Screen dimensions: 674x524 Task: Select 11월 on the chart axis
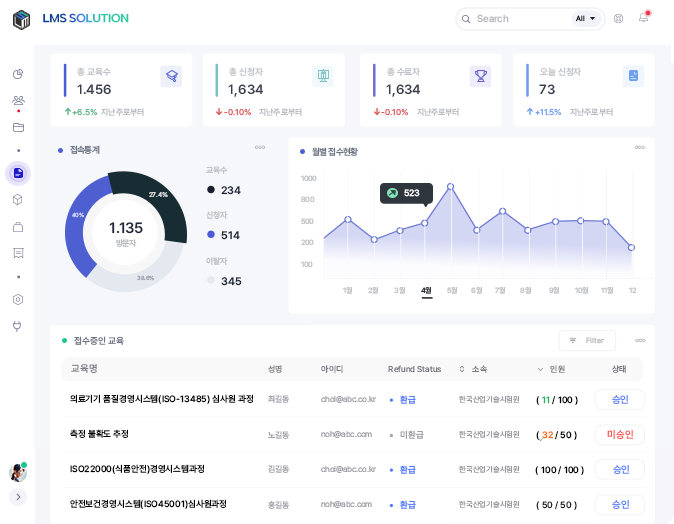pyautogui.click(x=607, y=291)
